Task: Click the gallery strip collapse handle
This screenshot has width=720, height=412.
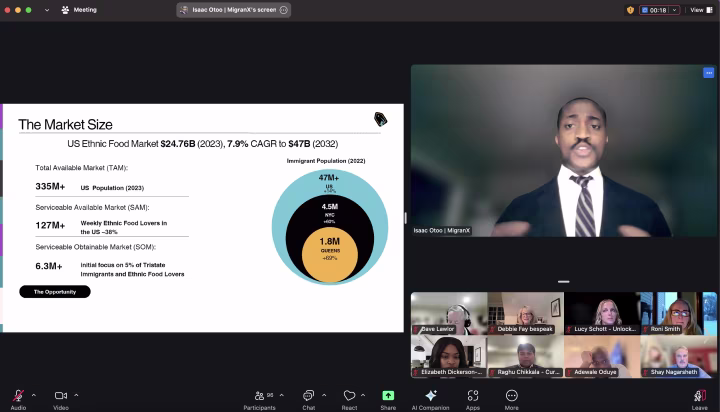Action: pos(563,282)
